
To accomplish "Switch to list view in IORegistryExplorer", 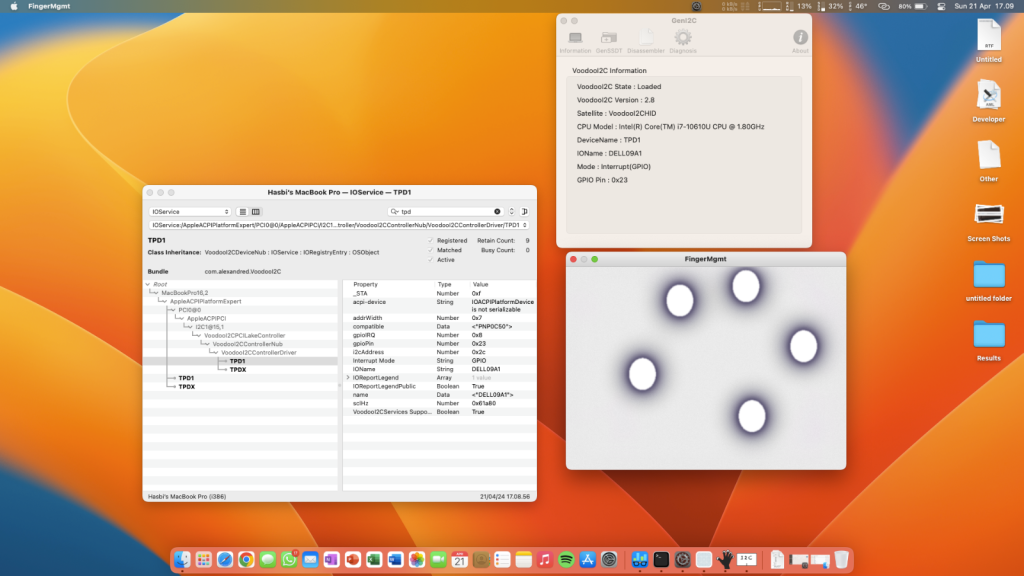I will tap(243, 212).
